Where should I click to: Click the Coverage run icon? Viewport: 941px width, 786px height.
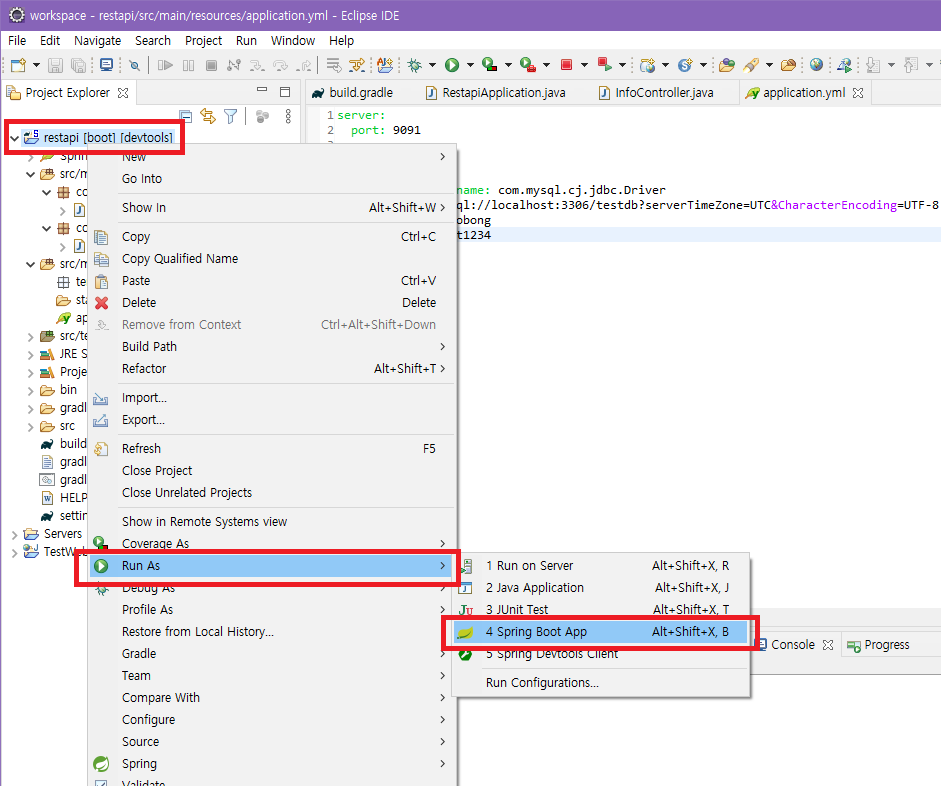pos(490,65)
